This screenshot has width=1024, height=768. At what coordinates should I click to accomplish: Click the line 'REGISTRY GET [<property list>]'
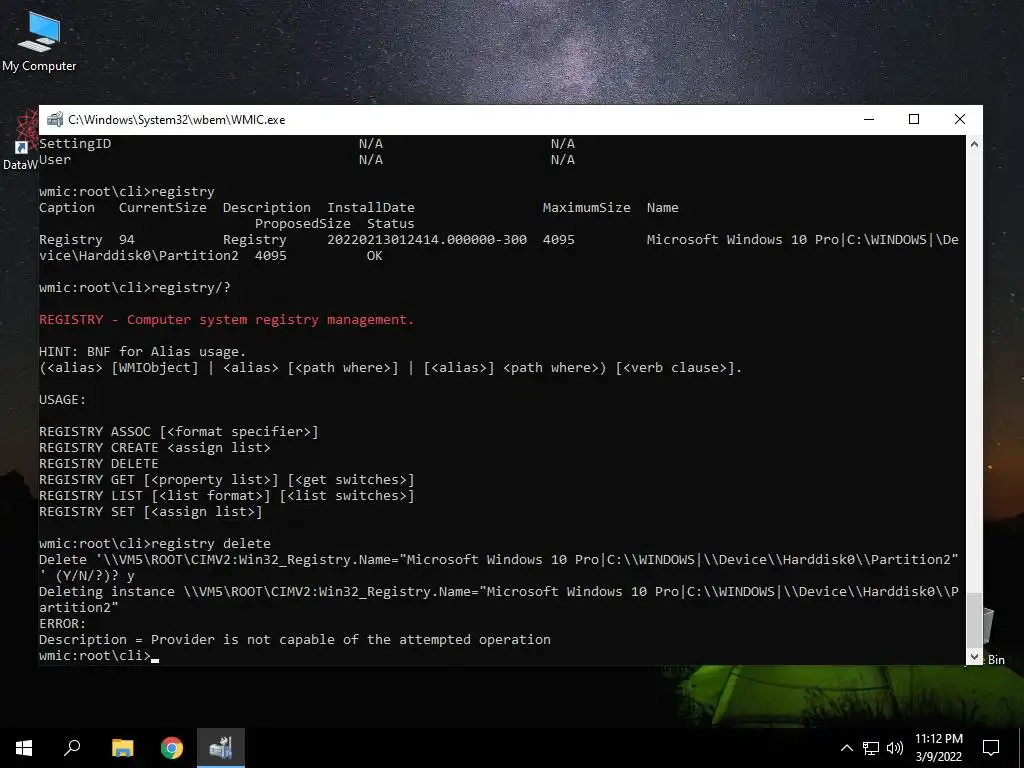click(227, 479)
